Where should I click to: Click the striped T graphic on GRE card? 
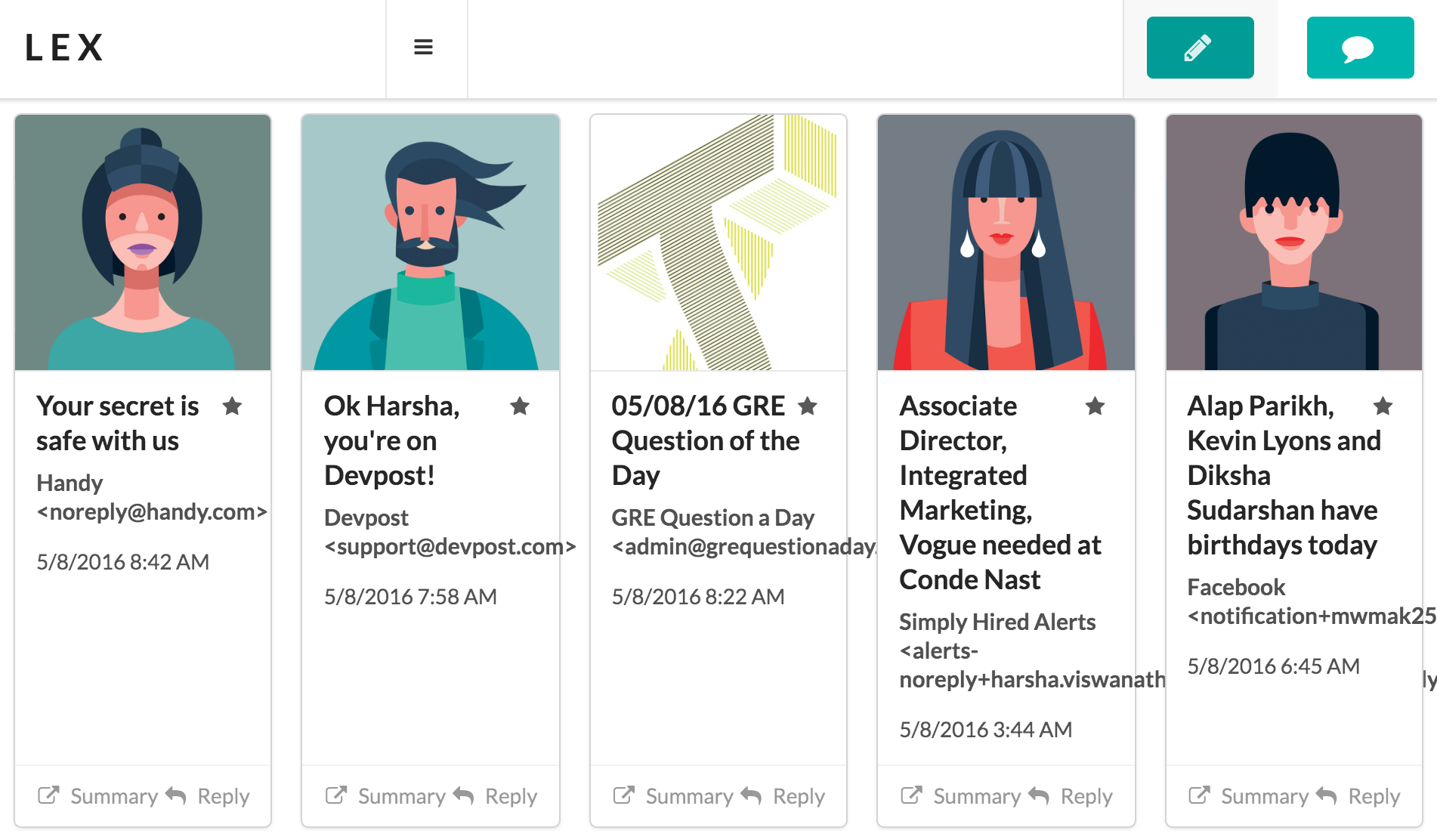click(x=718, y=242)
